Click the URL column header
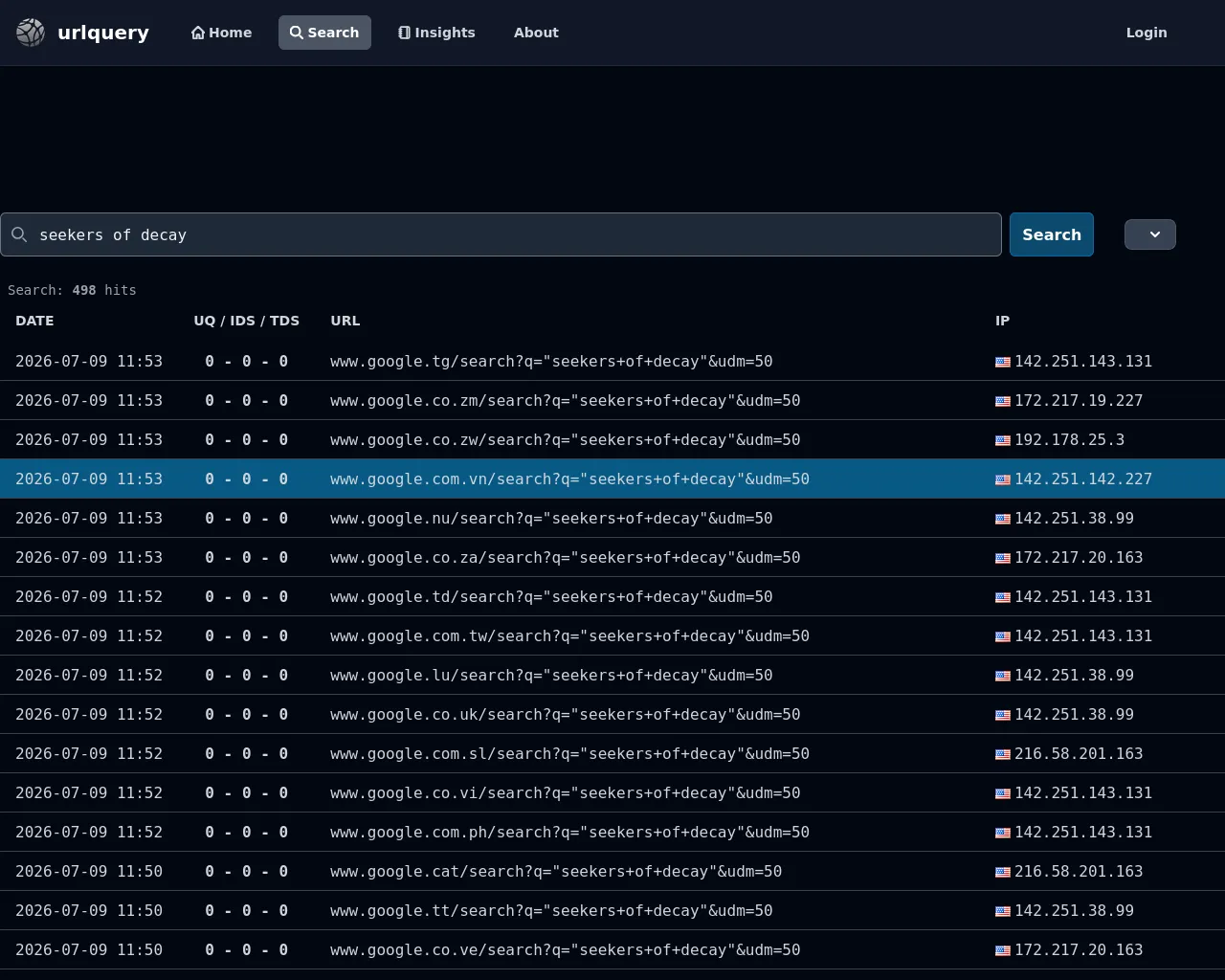 tap(345, 321)
